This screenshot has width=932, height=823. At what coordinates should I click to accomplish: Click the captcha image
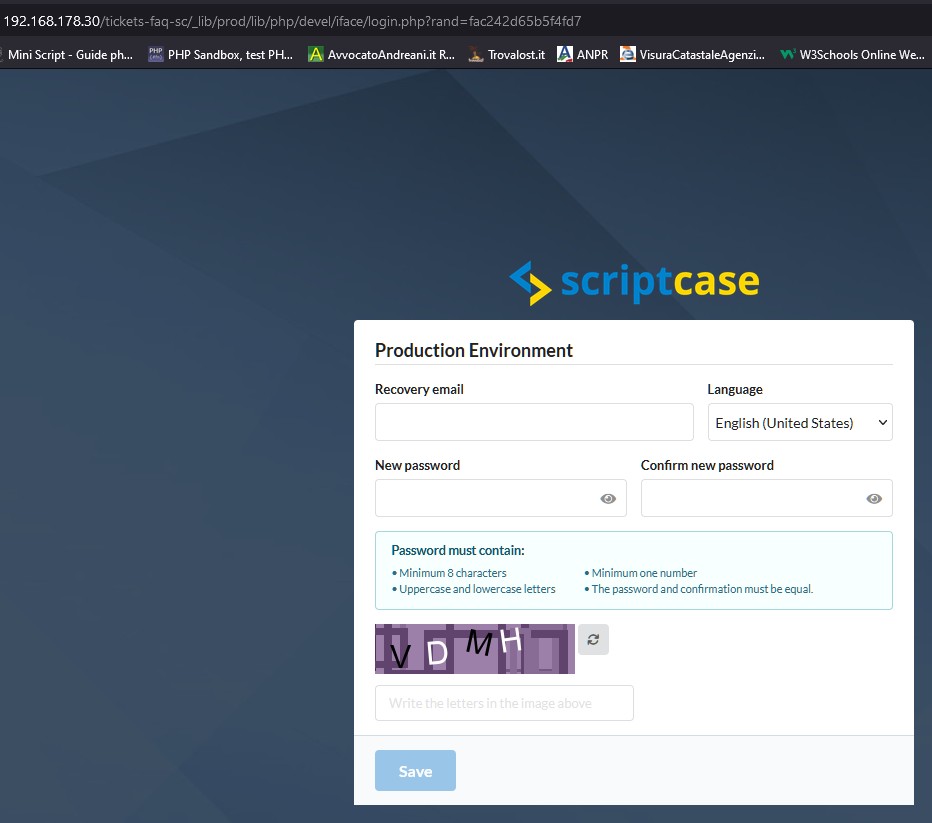pos(475,649)
